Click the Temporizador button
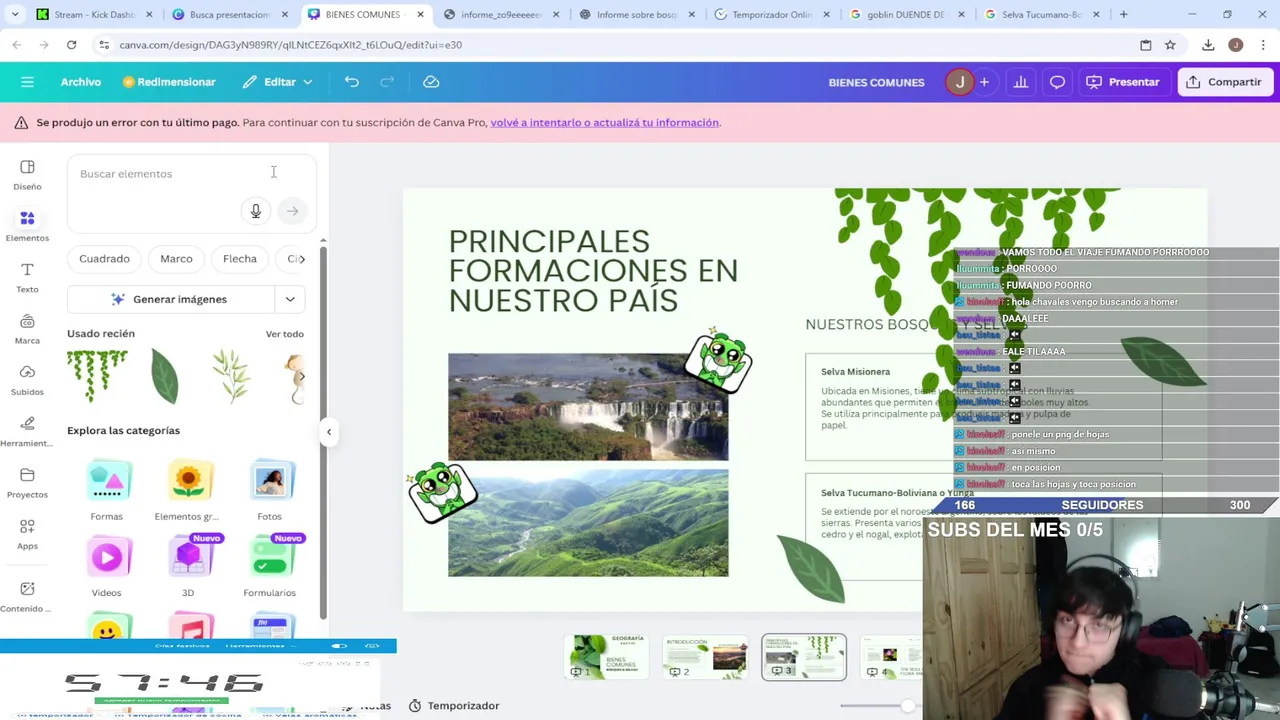Viewport: 1280px width, 720px height. [x=454, y=706]
